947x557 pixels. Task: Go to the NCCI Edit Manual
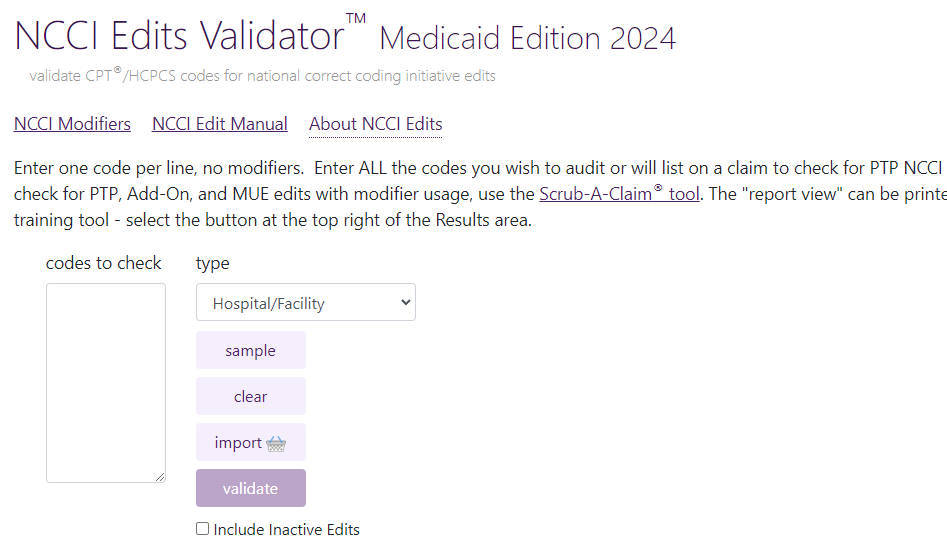coord(220,124)
